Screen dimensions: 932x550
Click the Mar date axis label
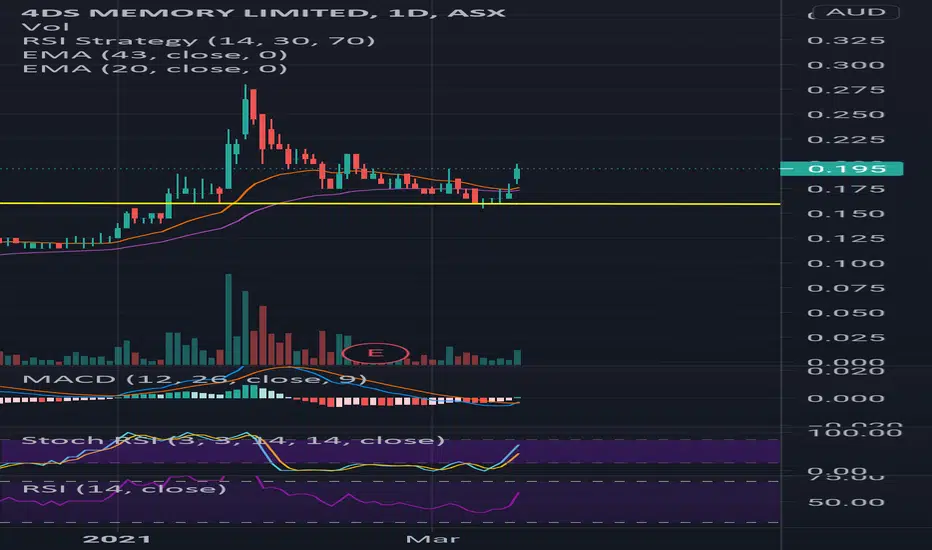click(x=432, y=539)
